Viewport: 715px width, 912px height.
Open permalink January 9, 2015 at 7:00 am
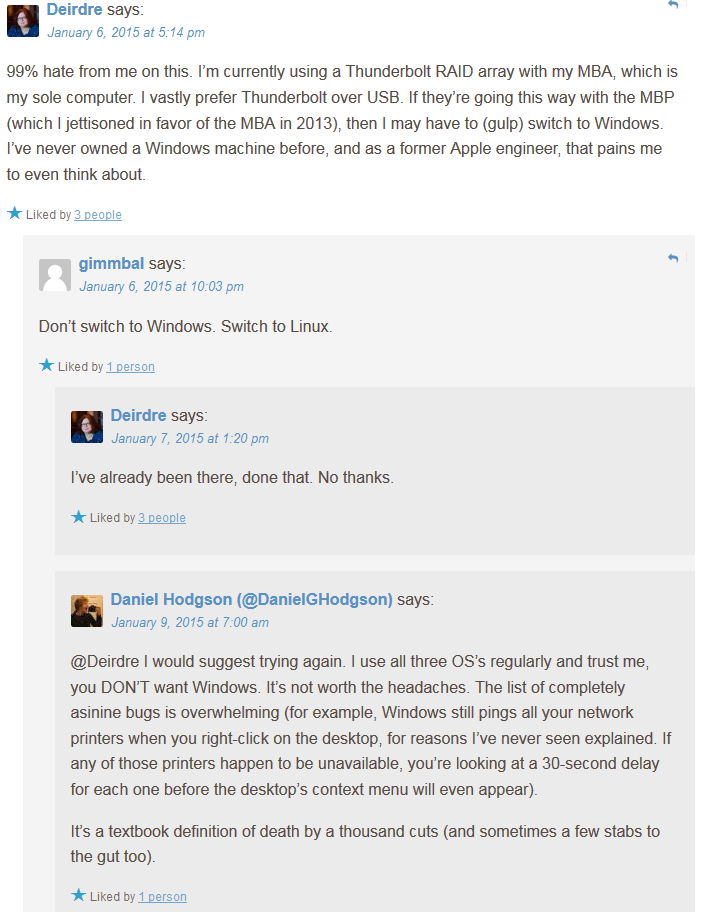click(190, 622)
